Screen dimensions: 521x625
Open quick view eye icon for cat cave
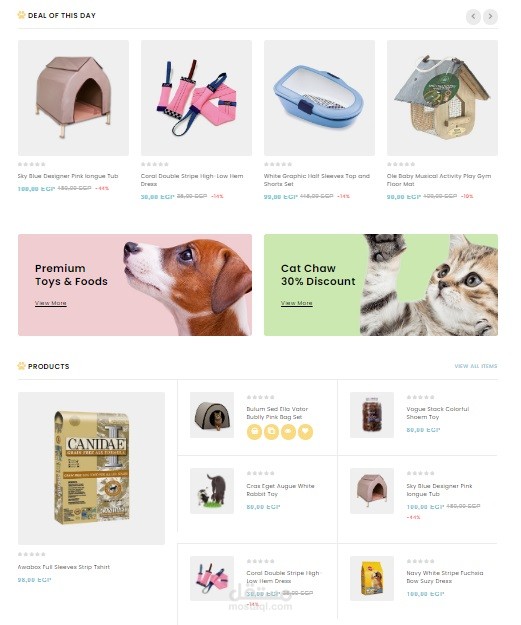pyautogui.click(x=289, y=432)
